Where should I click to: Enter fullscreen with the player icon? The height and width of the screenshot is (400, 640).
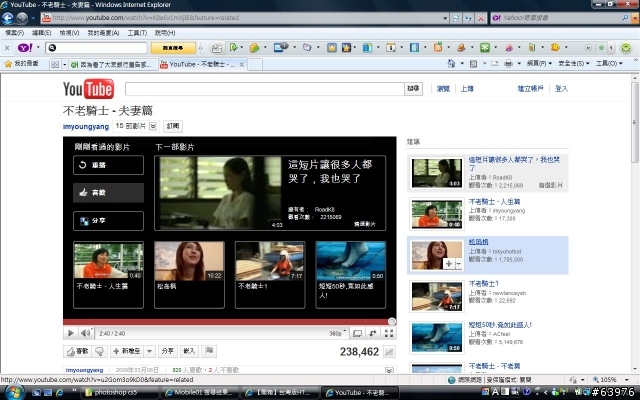[389, 333]
